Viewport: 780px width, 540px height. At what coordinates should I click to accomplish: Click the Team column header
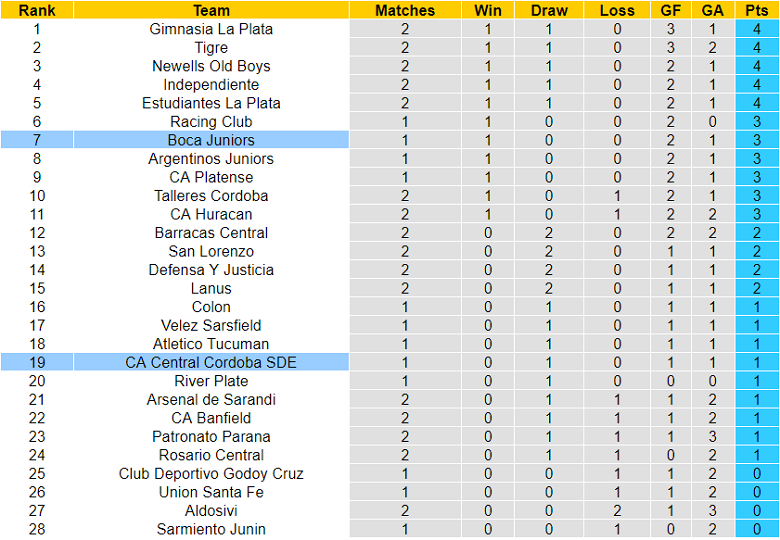pyautogui.click(x=211, y=10)
